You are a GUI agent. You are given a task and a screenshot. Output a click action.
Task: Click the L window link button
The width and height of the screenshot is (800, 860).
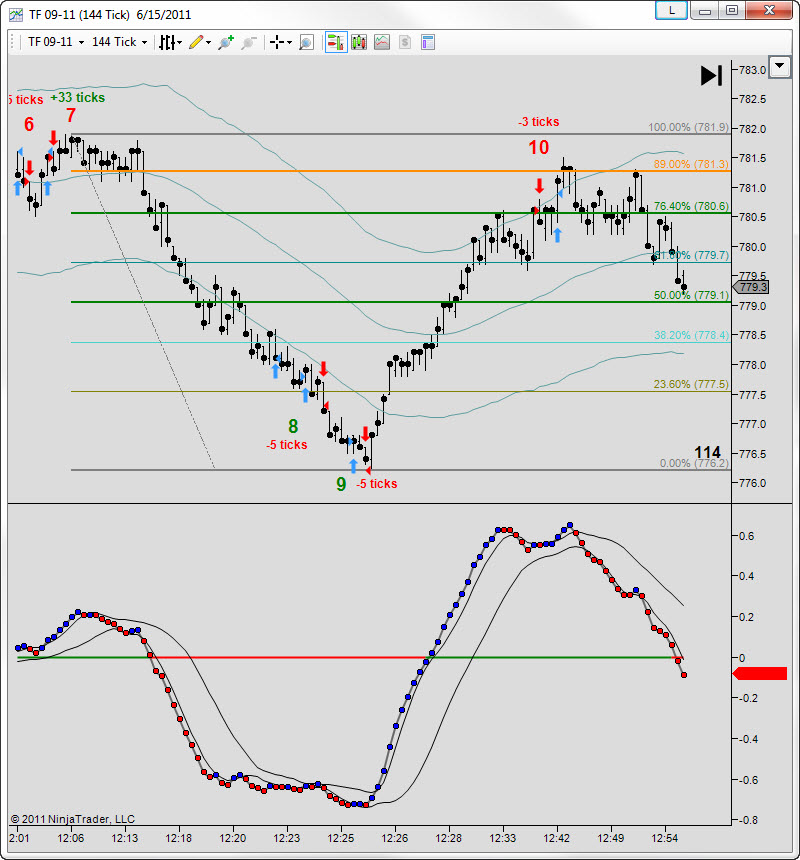pos(671,10)
